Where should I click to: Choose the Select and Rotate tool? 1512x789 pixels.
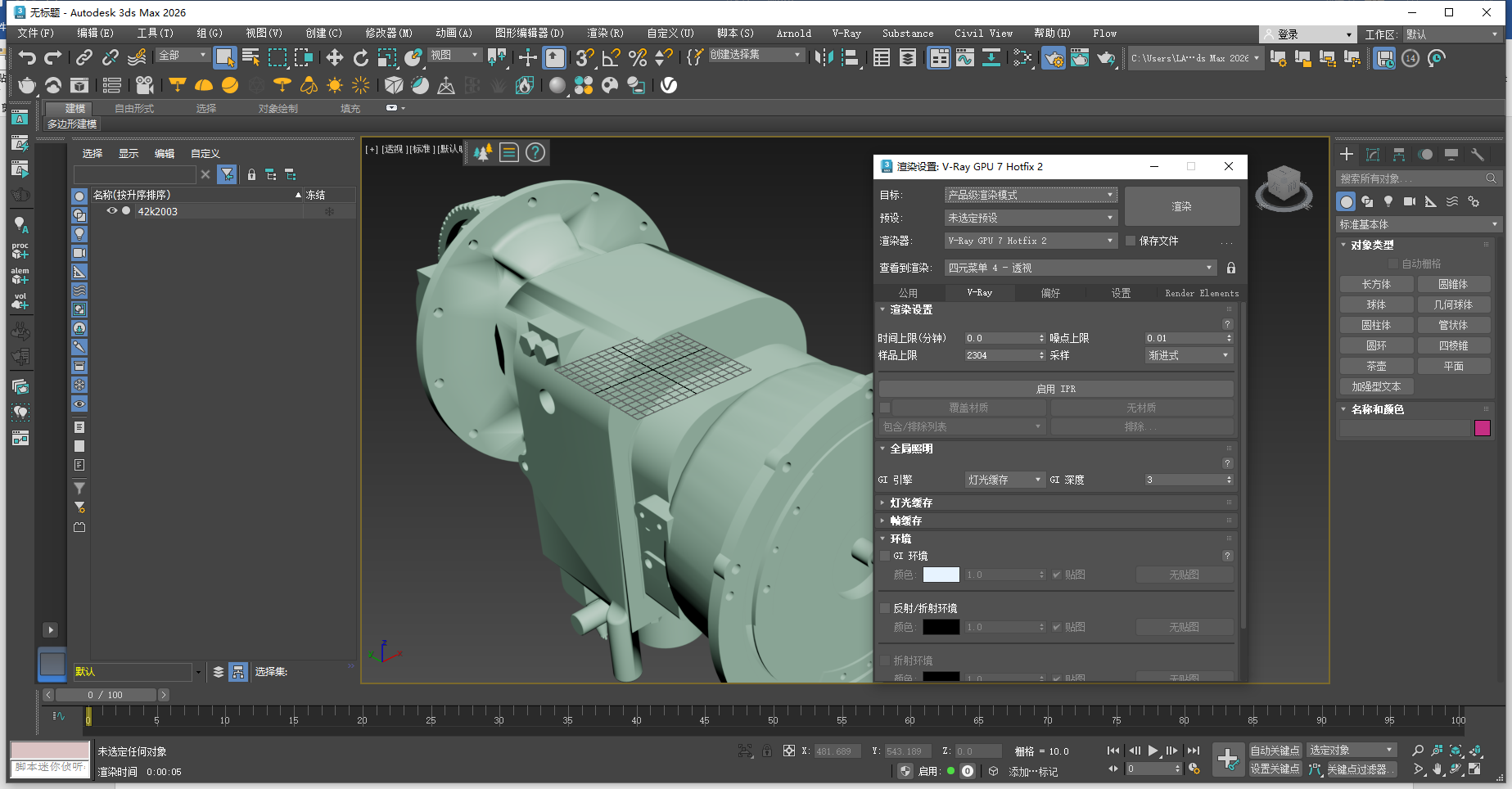[361, 57]
